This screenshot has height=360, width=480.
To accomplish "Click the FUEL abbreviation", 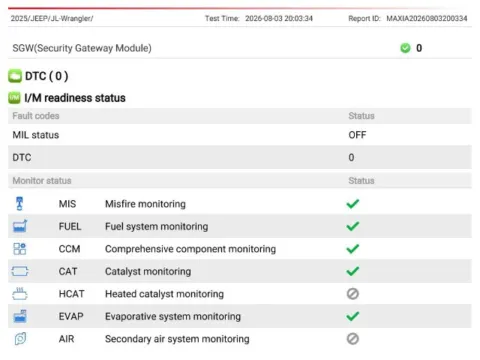I will [70, 226].
